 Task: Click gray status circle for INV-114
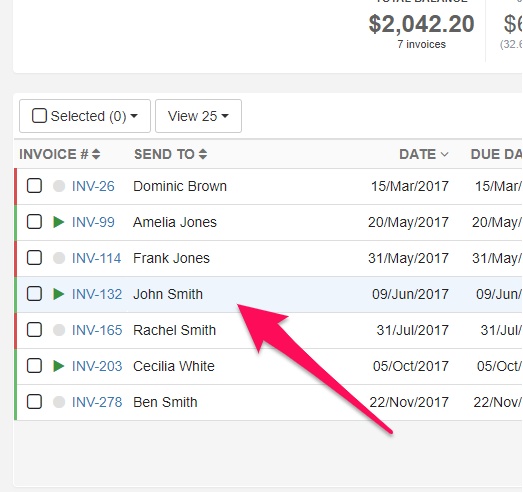pos(59,258)
